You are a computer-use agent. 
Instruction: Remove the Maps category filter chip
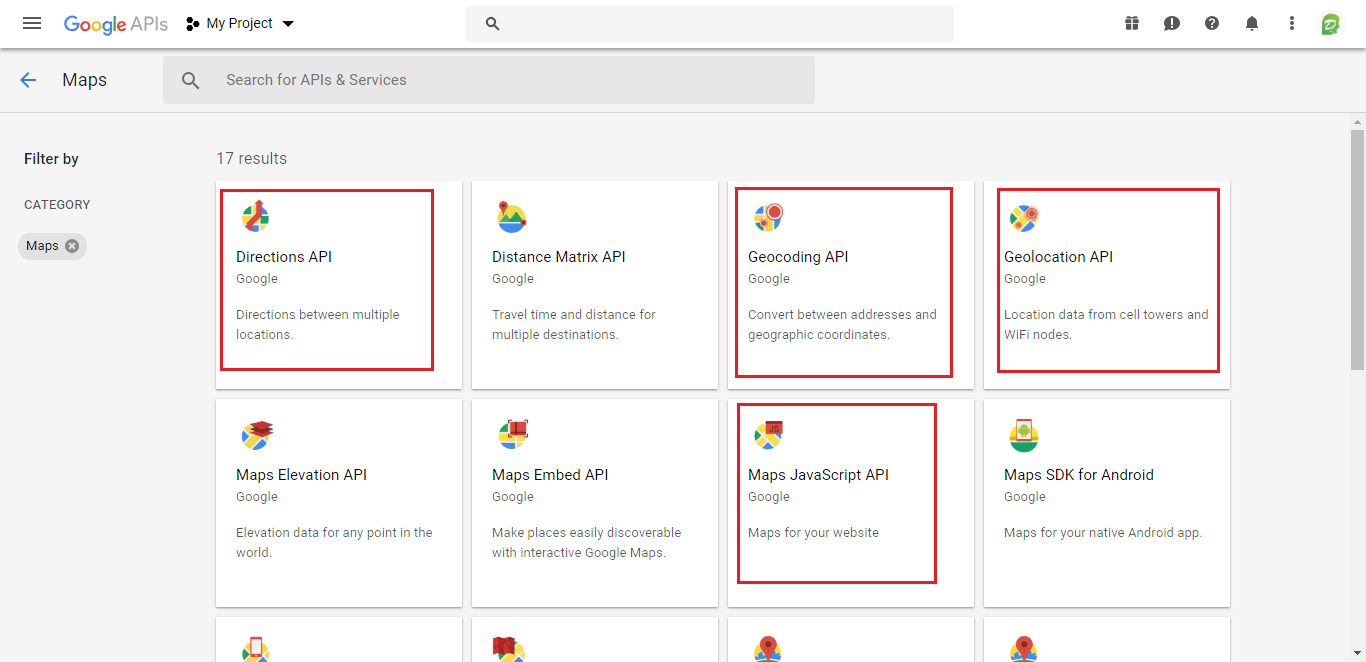(72, 246)
